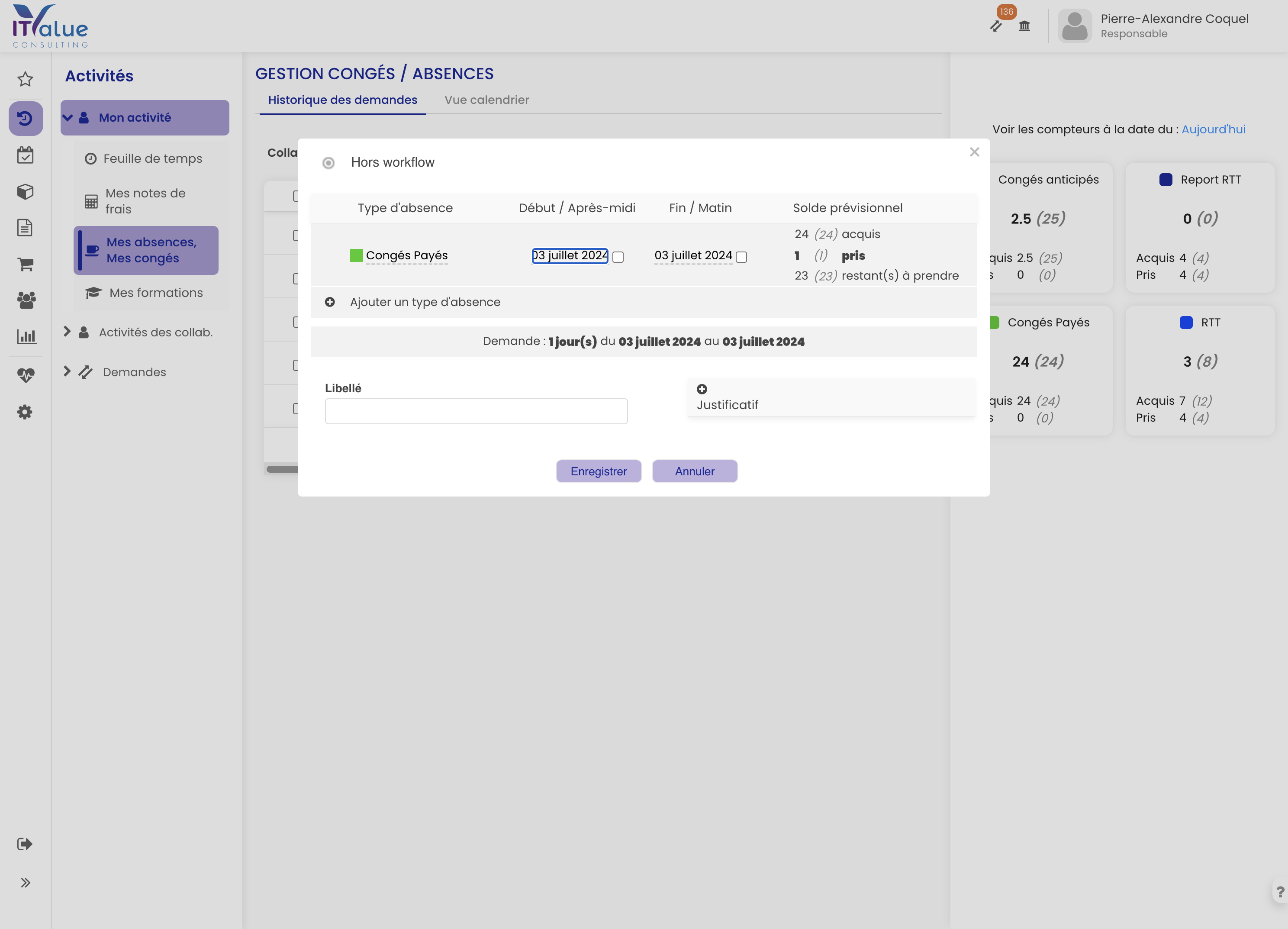
Task: Open the calendar-check sidebar icon
Action: point(25,155)
